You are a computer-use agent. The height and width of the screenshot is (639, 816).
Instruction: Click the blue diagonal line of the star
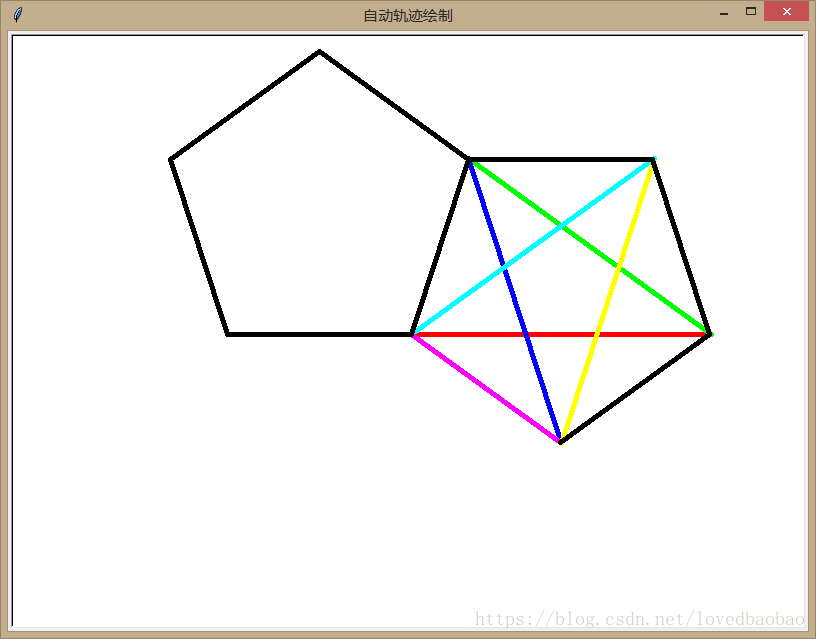pyautogui.click(x=515, y=301)
